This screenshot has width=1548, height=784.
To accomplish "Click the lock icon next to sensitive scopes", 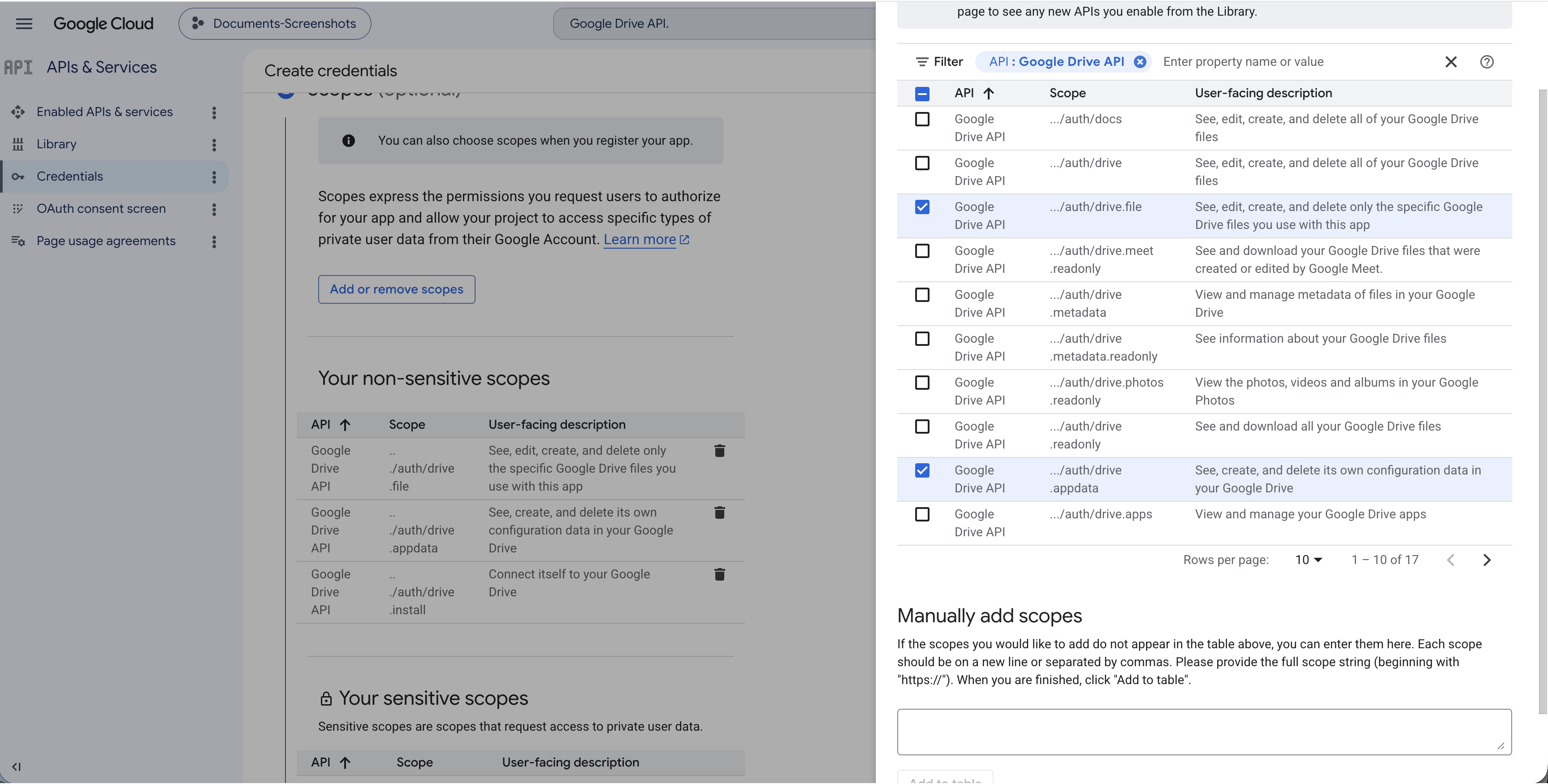I will coord(326,699).
